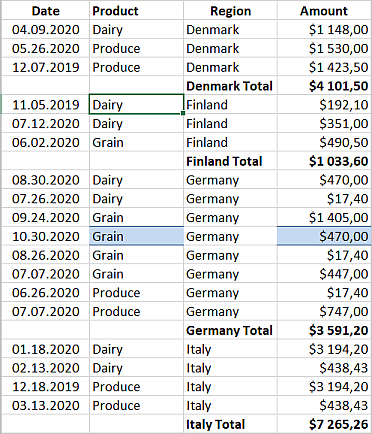Click the Amount column header

point(324,11)
